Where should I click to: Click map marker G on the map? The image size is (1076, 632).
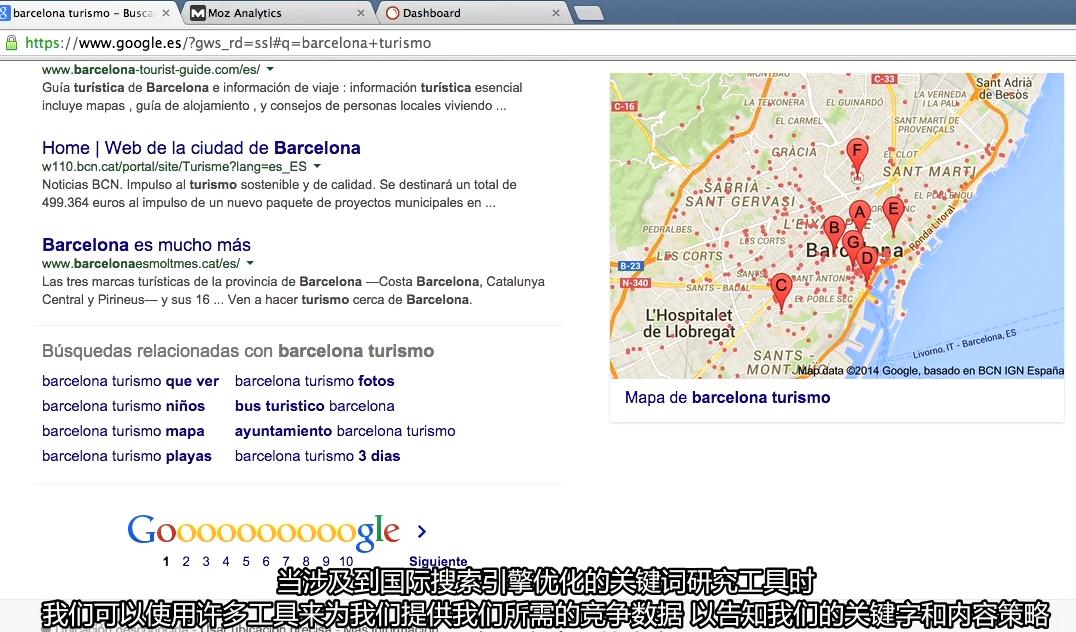852,247
